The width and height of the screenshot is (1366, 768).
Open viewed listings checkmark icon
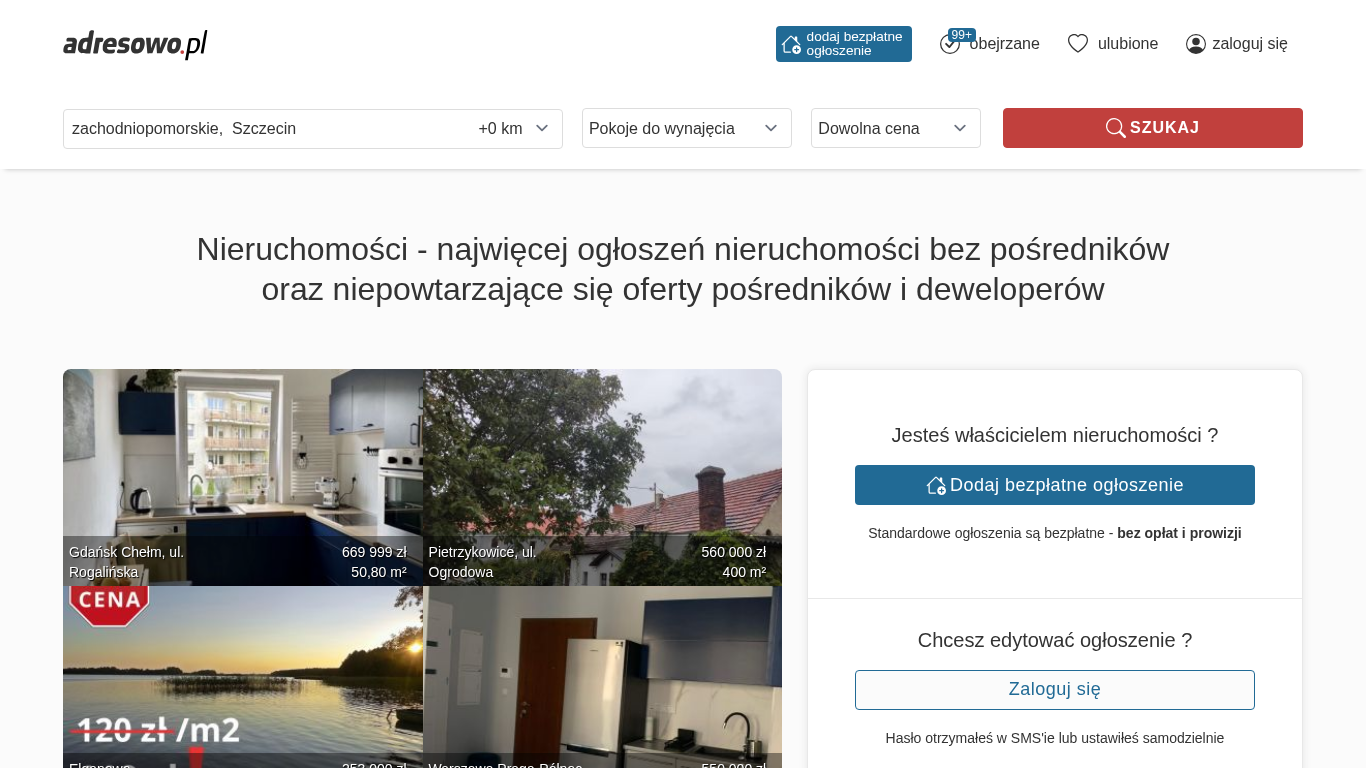point(950,44)
